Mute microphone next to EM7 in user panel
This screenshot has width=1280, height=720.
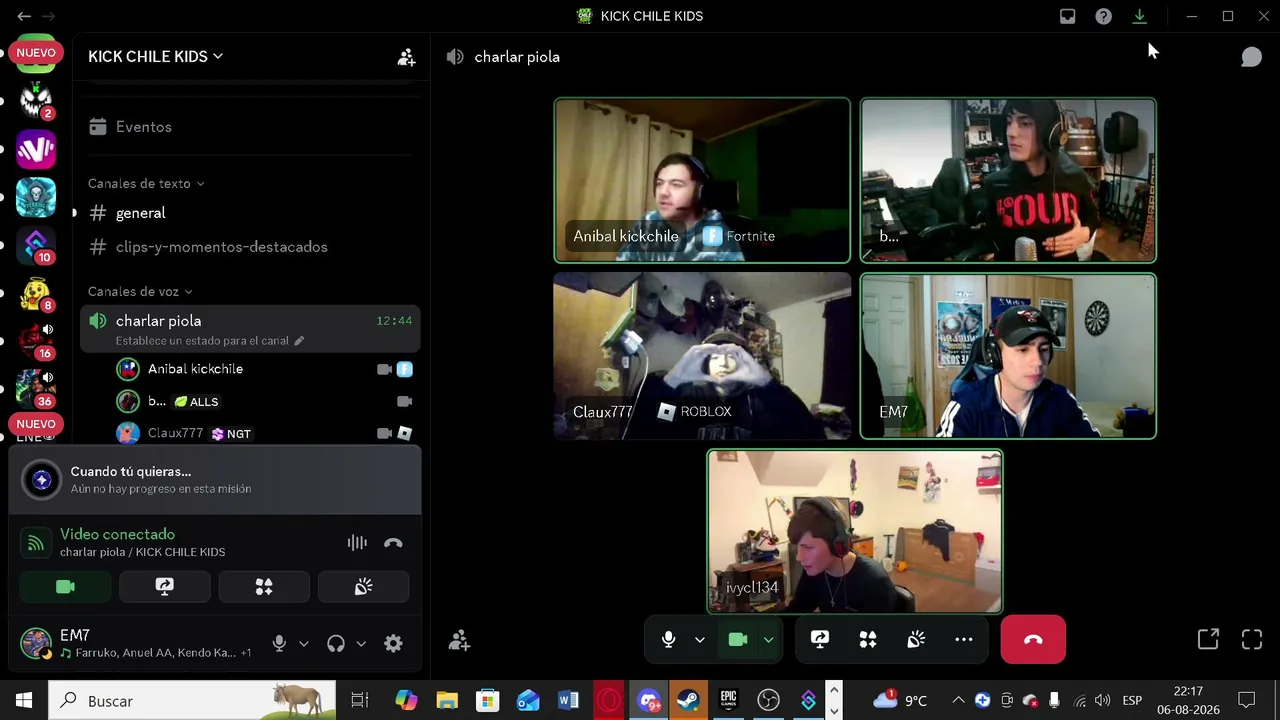[x=279, y=644]
